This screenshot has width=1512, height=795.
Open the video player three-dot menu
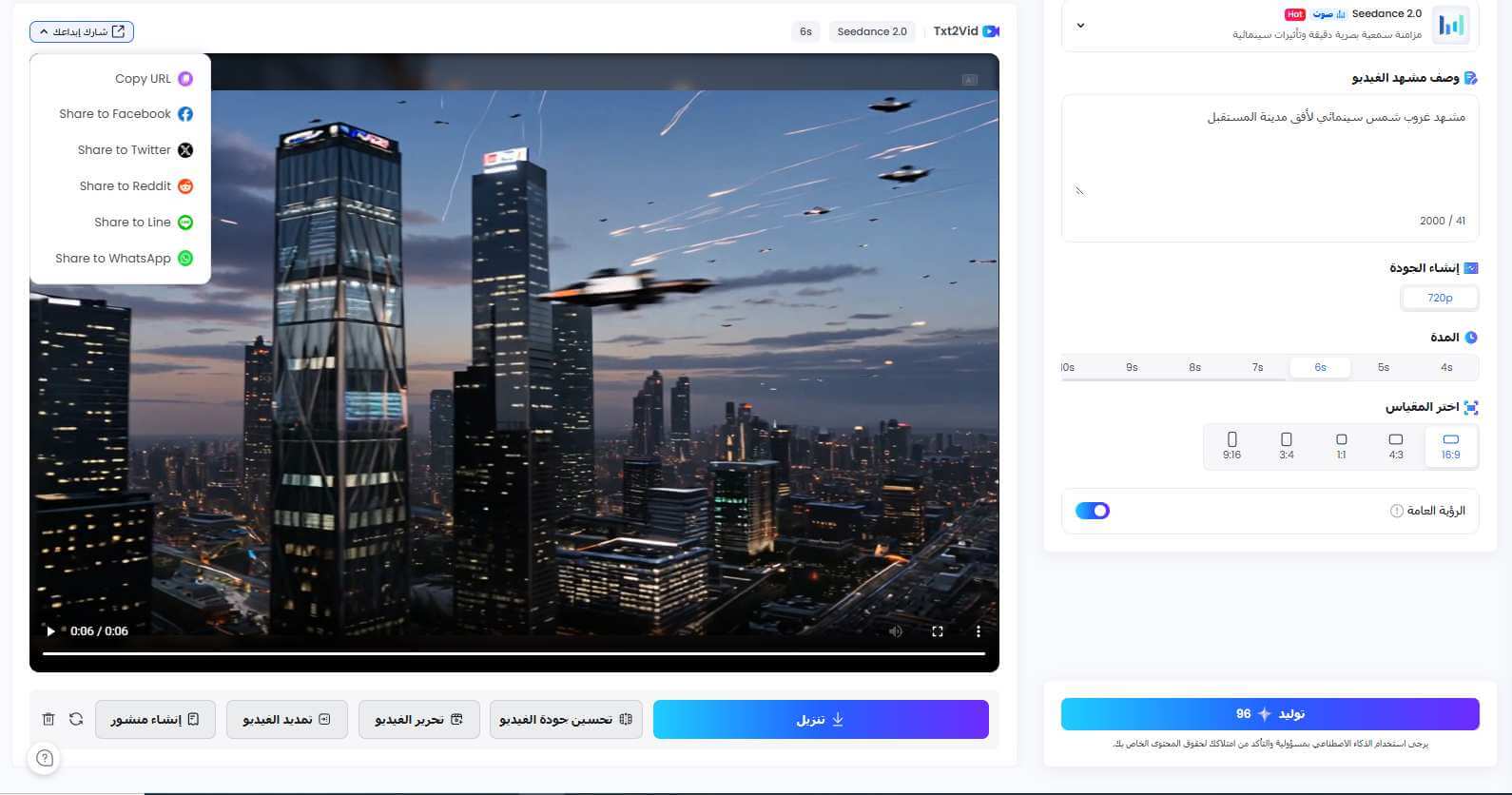click(x=978, y=631)
